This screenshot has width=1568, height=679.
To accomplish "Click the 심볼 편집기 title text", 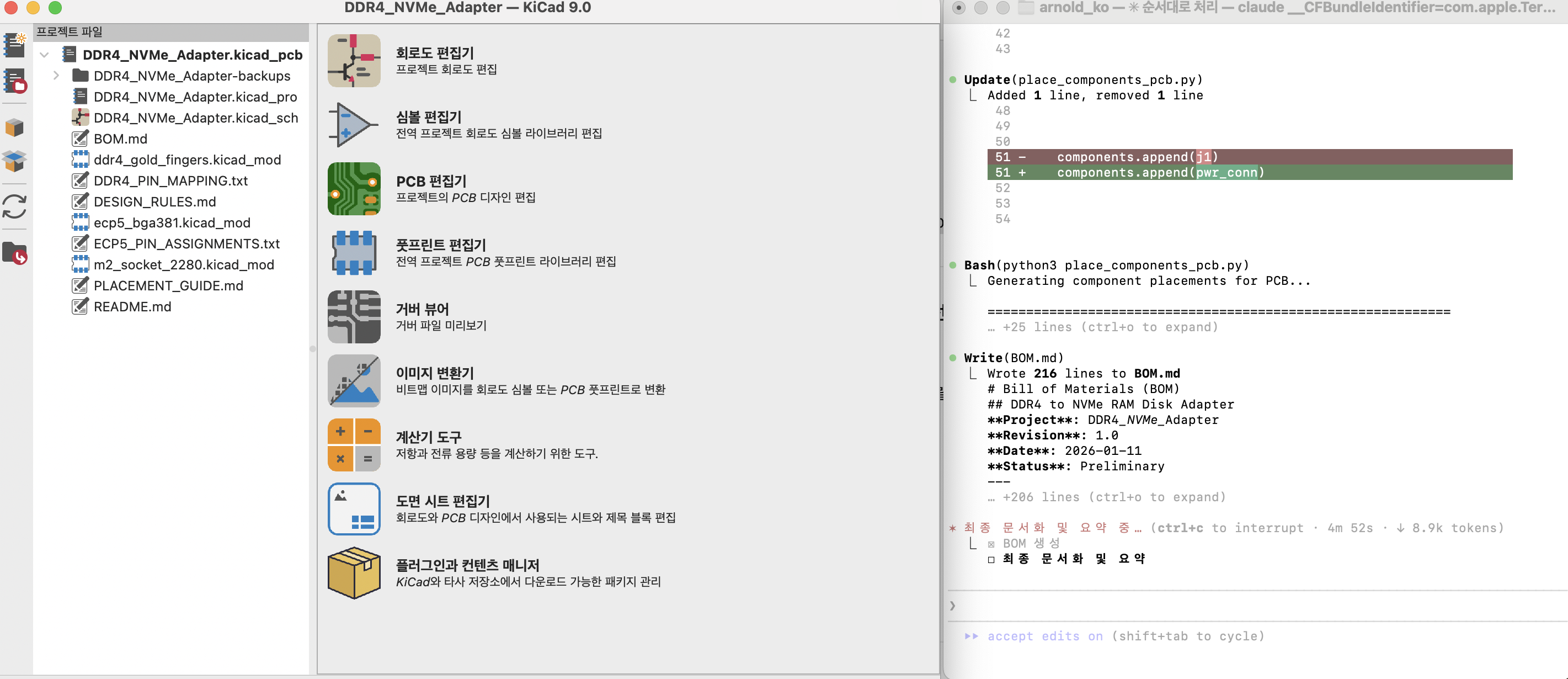I will tap(429, 117).
